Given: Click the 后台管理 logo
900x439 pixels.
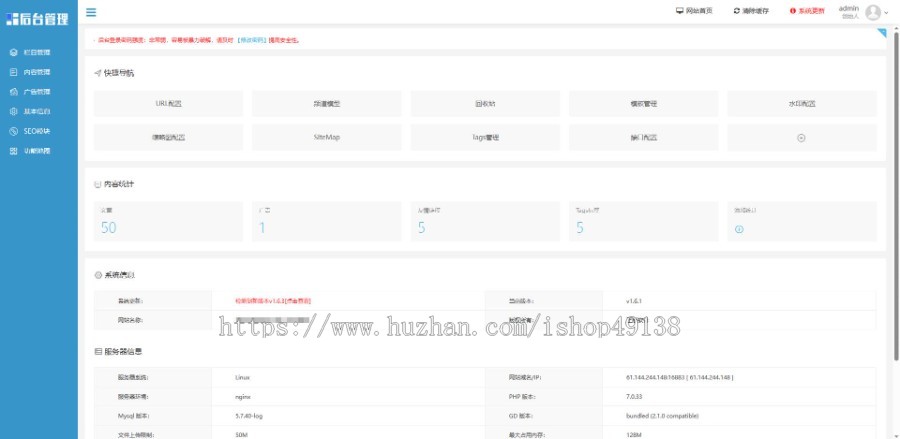Looking at the screenshot, I should (x=37, y=18).
